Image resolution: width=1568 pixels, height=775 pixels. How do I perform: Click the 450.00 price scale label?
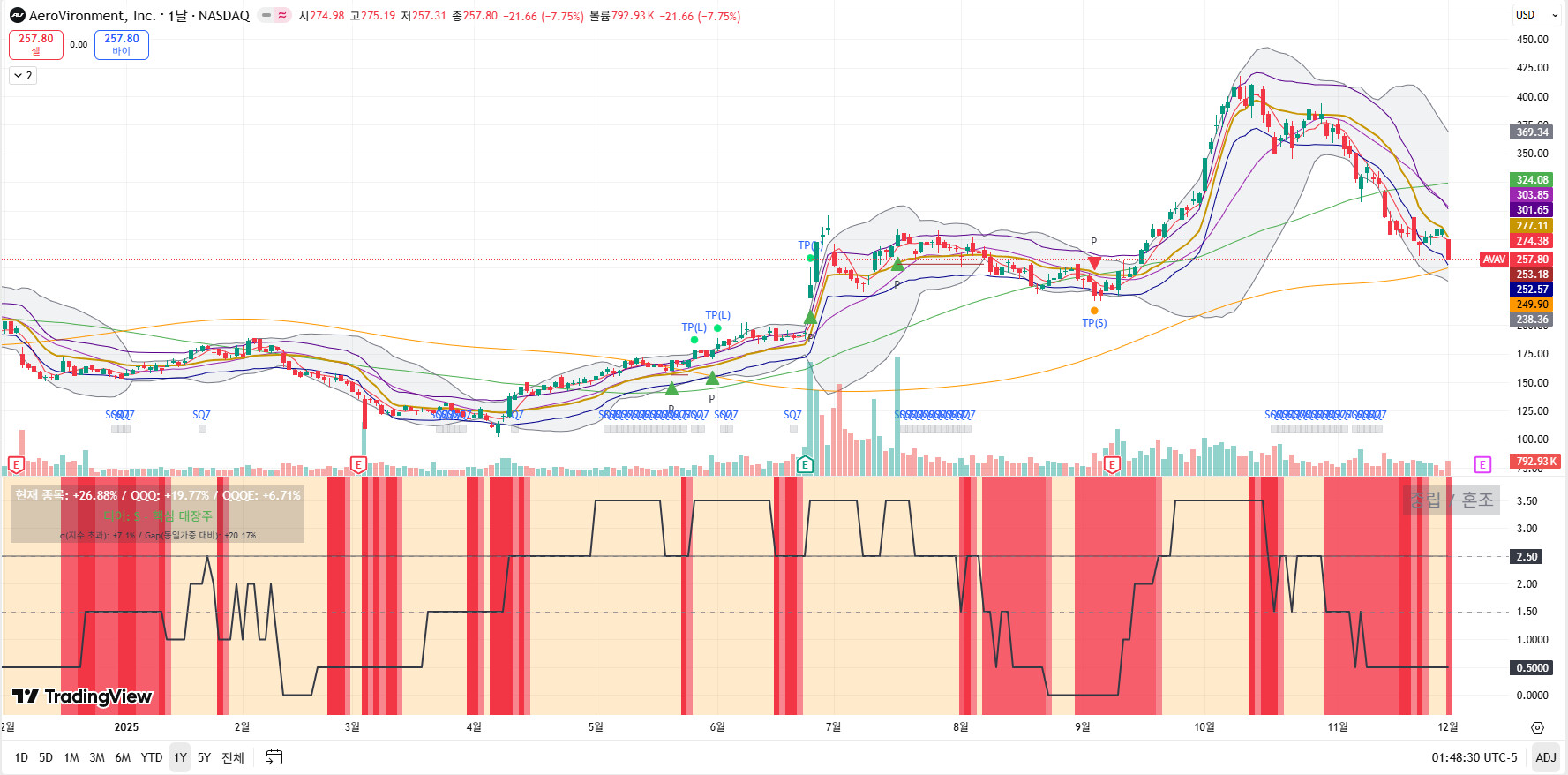click(x=1532, y=40)
